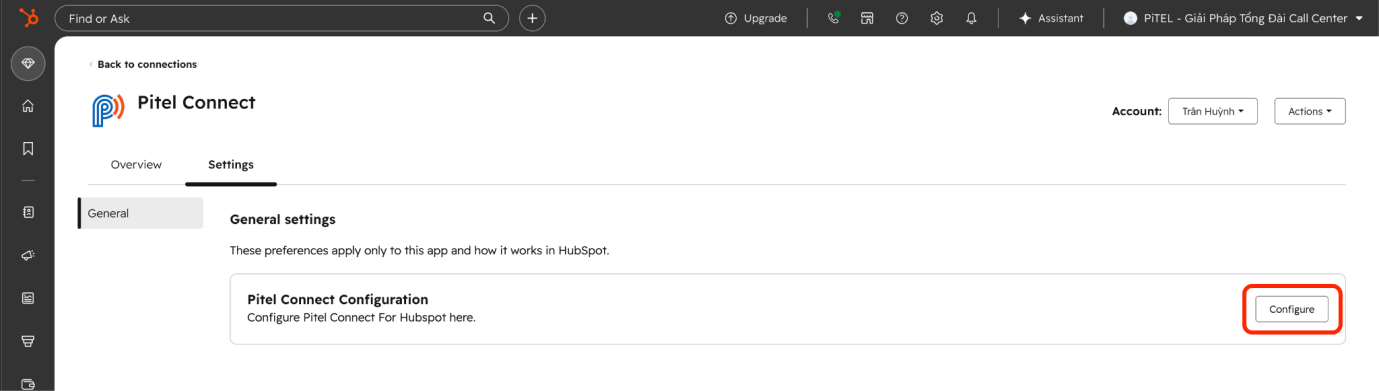This screenshot has width=1379, height=391.
Task: Click the Find or Ask search field
Action: (x=281, y=18)
